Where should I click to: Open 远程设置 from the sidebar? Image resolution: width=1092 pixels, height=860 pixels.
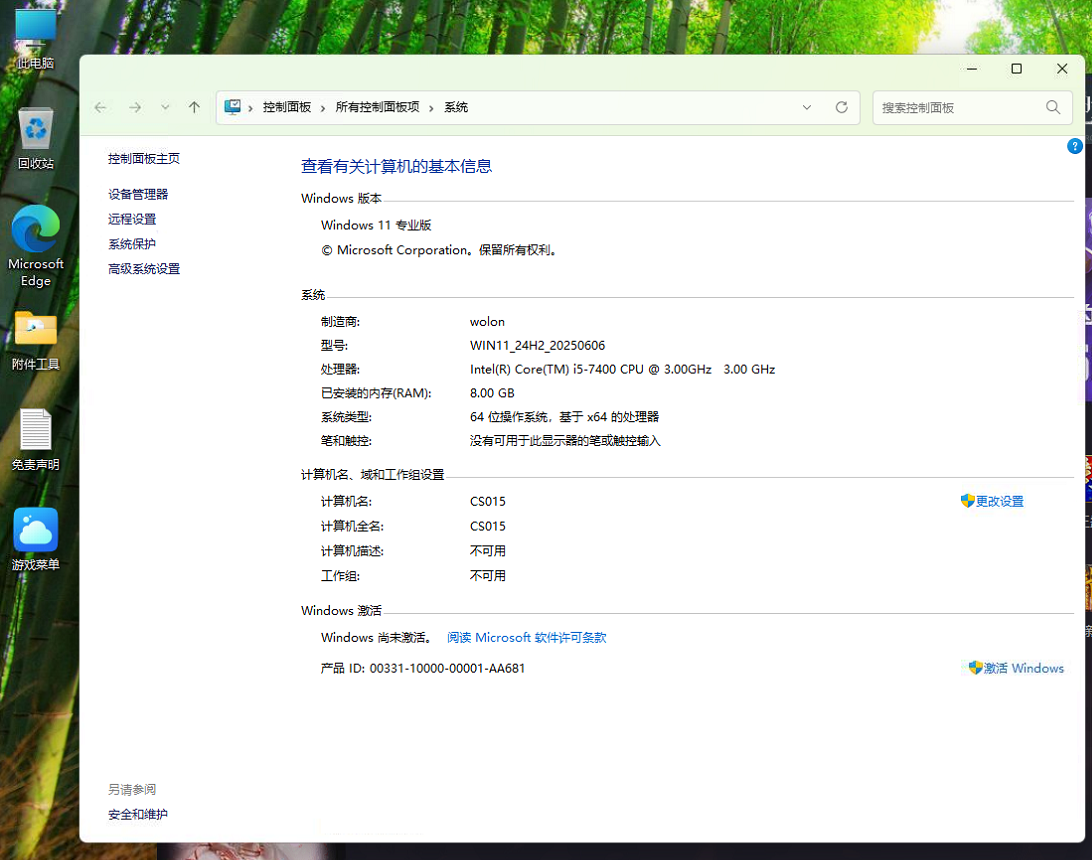coord(132,219)
